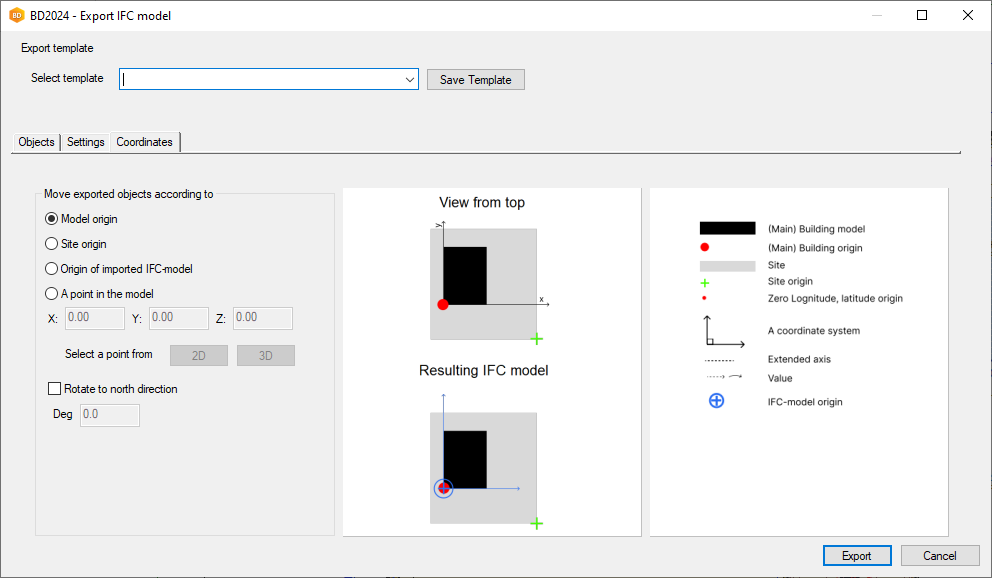
Task: Click the green site origin cross in top view
Action: pyautogui.click(x=536, y=339)
